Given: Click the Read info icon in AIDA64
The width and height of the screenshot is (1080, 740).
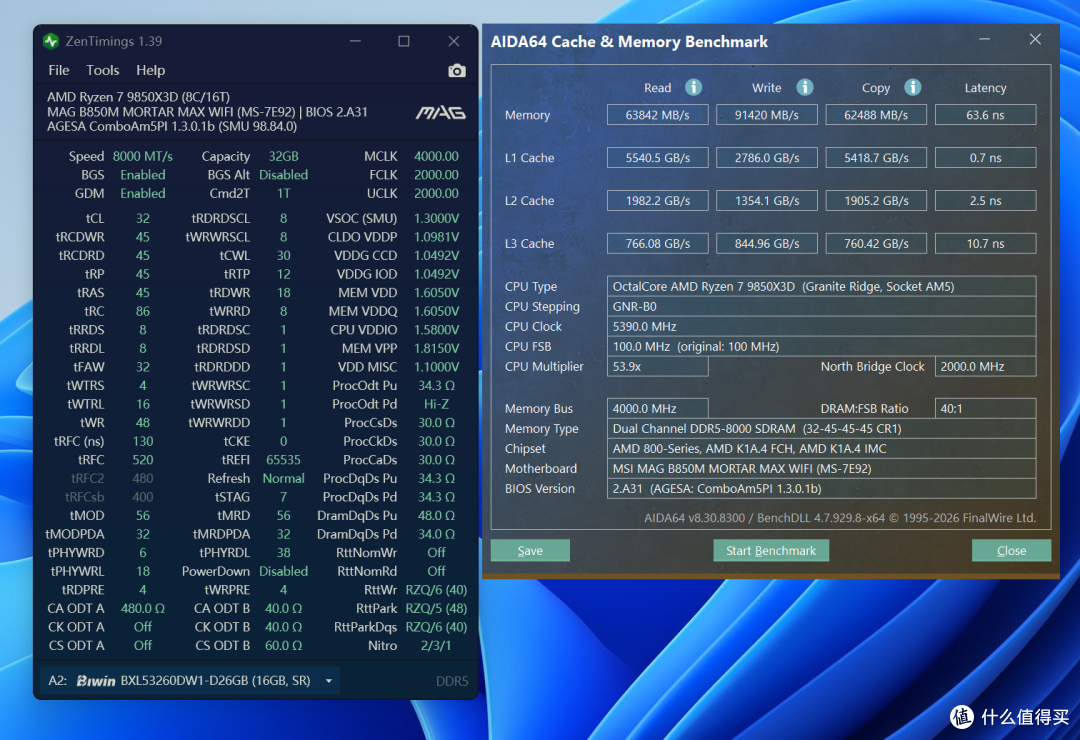Looking at the screenshot, I should pyautogui.click(x=694, y=88).
